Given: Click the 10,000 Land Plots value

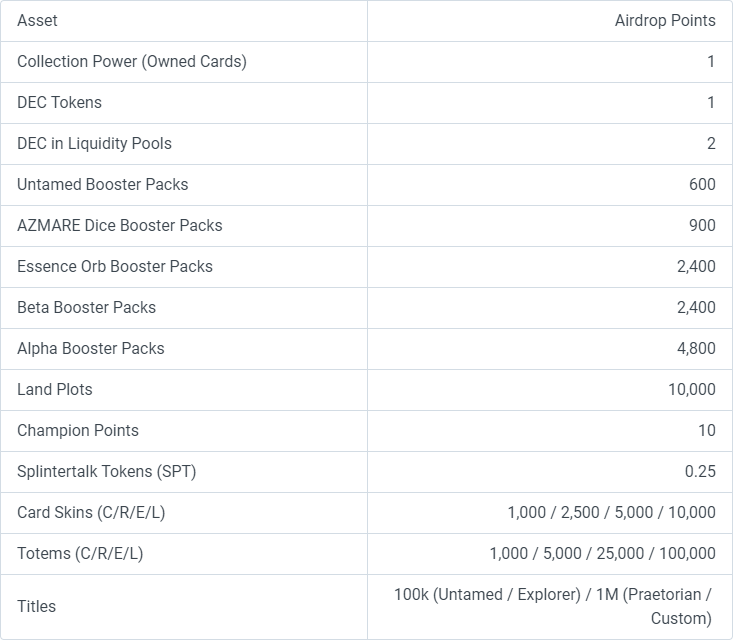Looking at the screenshot, I should tap(692, 390).
